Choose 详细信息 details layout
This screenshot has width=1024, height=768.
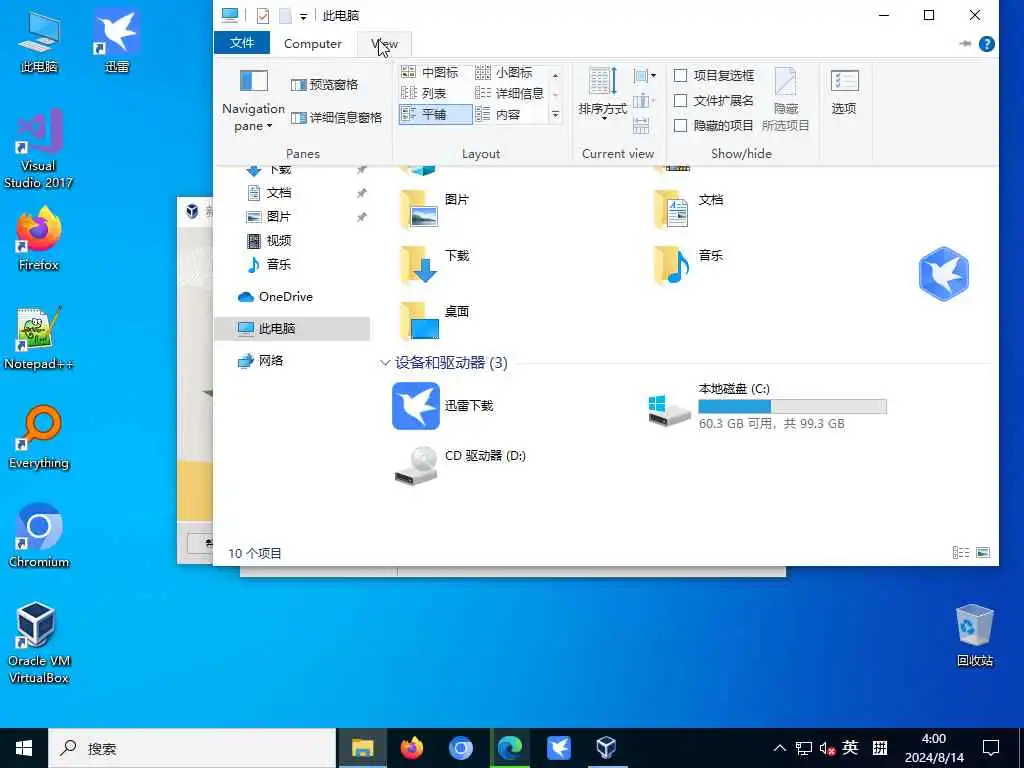coord(509,93)
